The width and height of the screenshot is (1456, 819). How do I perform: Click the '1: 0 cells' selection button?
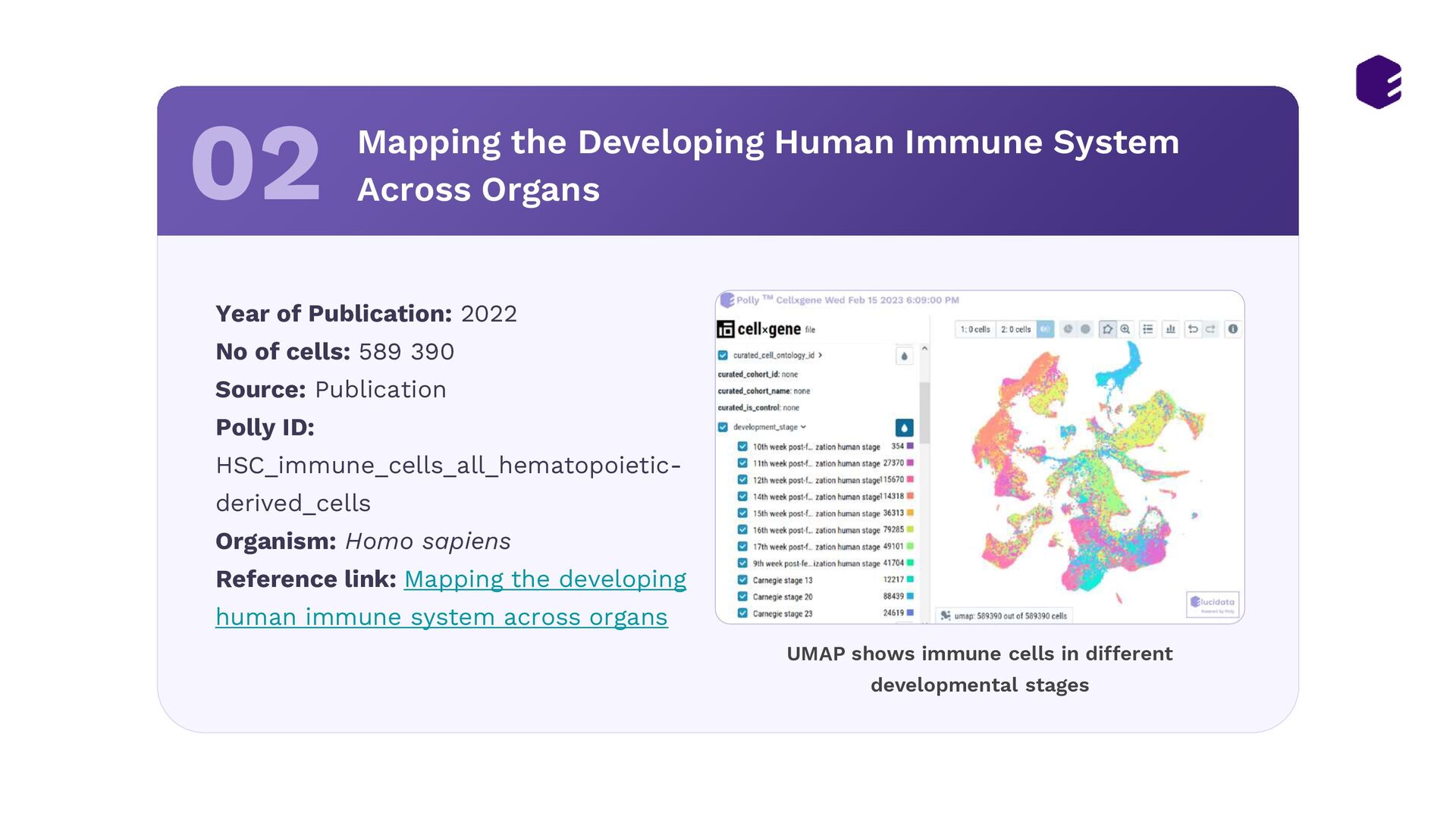pyautogui.click(x=975, y=329)
